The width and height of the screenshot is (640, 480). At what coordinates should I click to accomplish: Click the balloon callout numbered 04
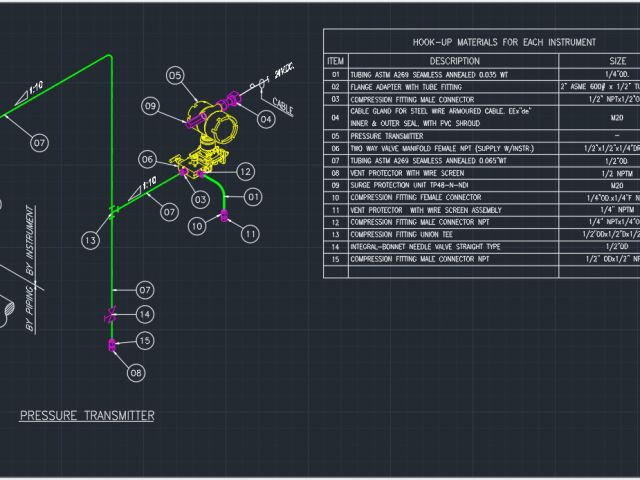pyautogui.click(x=266, y=119)
